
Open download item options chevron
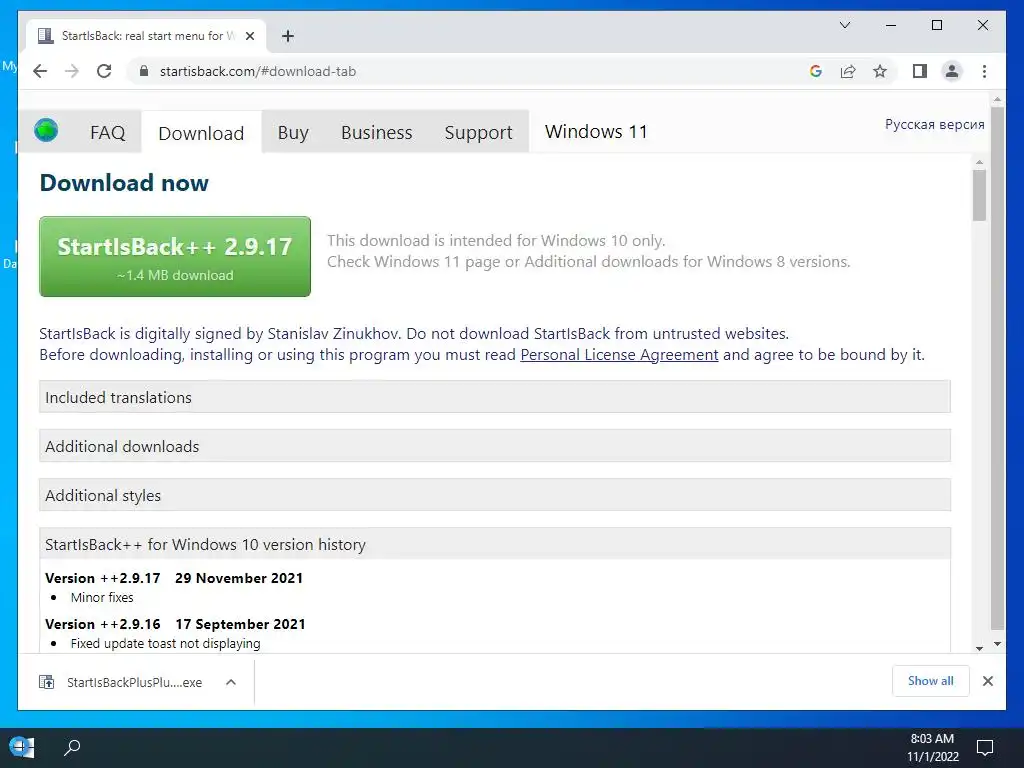(x=231, y=682)
